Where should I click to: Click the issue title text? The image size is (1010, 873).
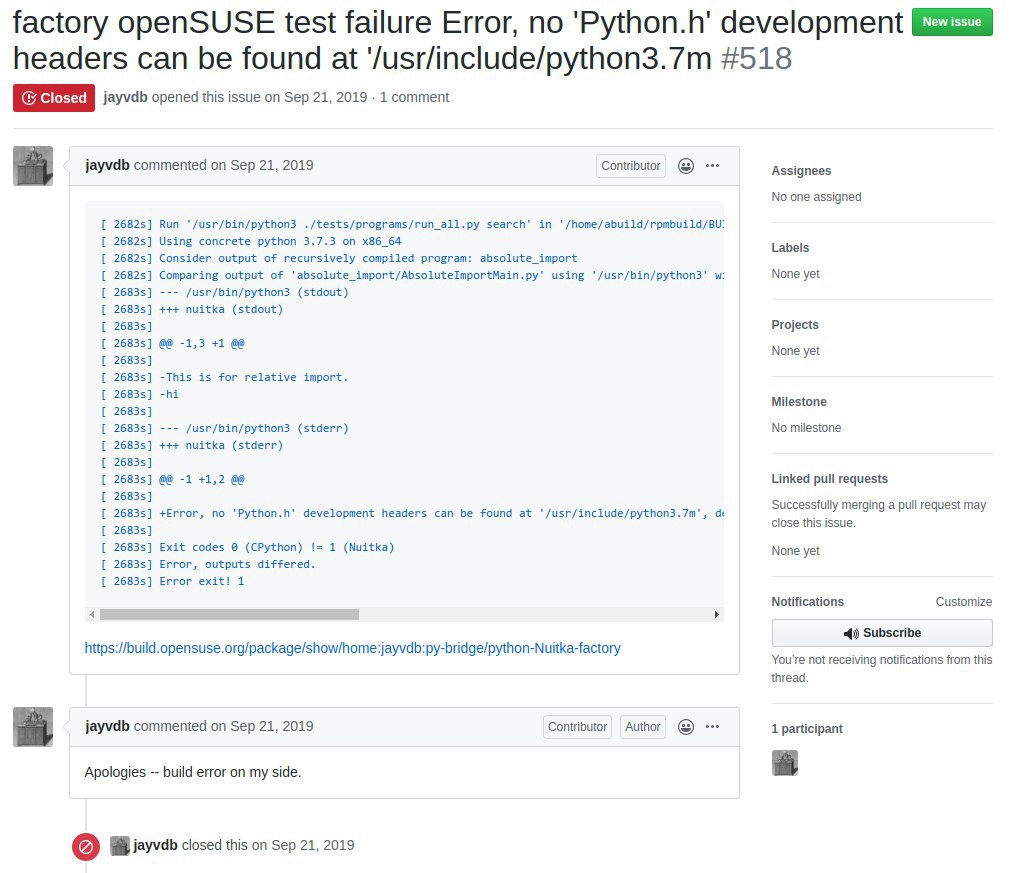tap(457, 41)
